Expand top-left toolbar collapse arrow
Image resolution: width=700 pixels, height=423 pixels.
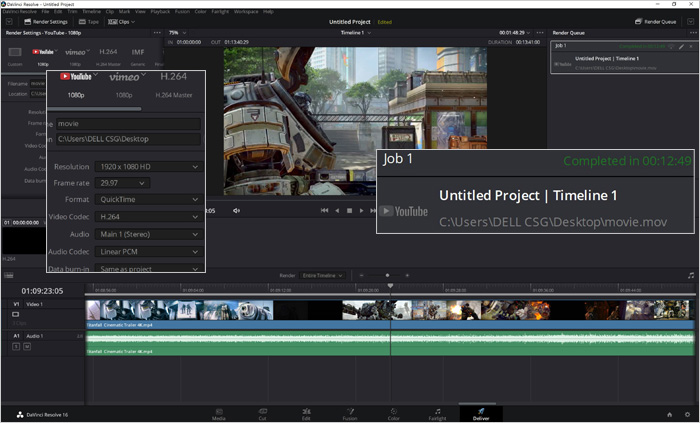pos(9,21)
